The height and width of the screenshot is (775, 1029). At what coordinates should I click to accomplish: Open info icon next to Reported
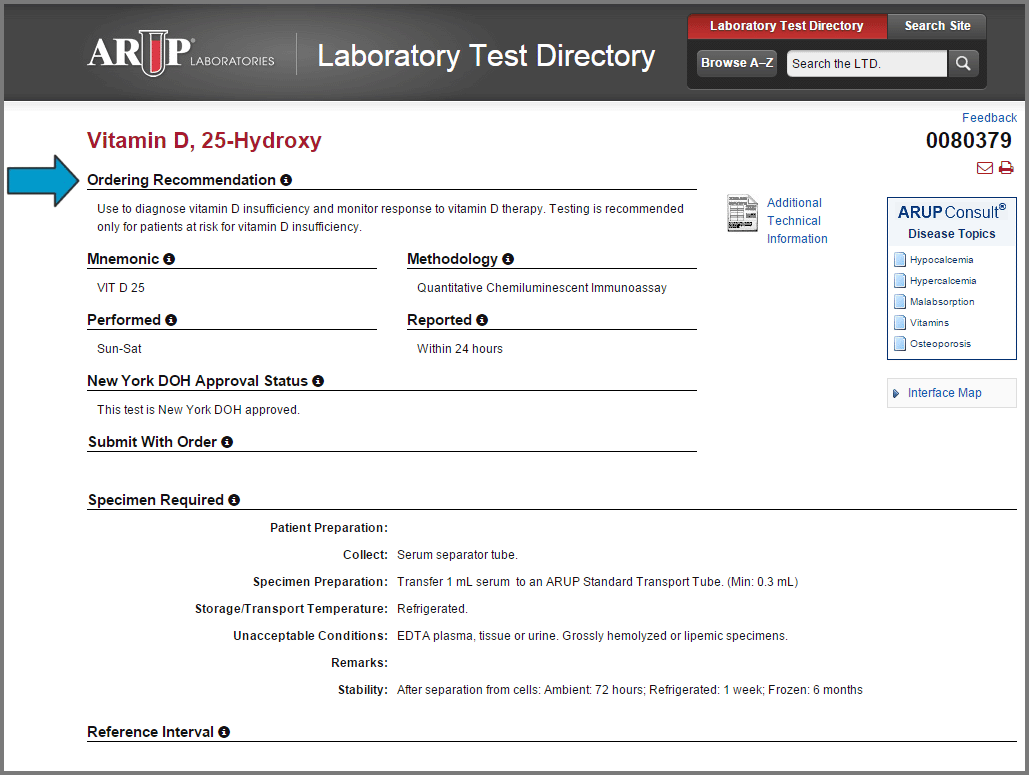(482, 320)
